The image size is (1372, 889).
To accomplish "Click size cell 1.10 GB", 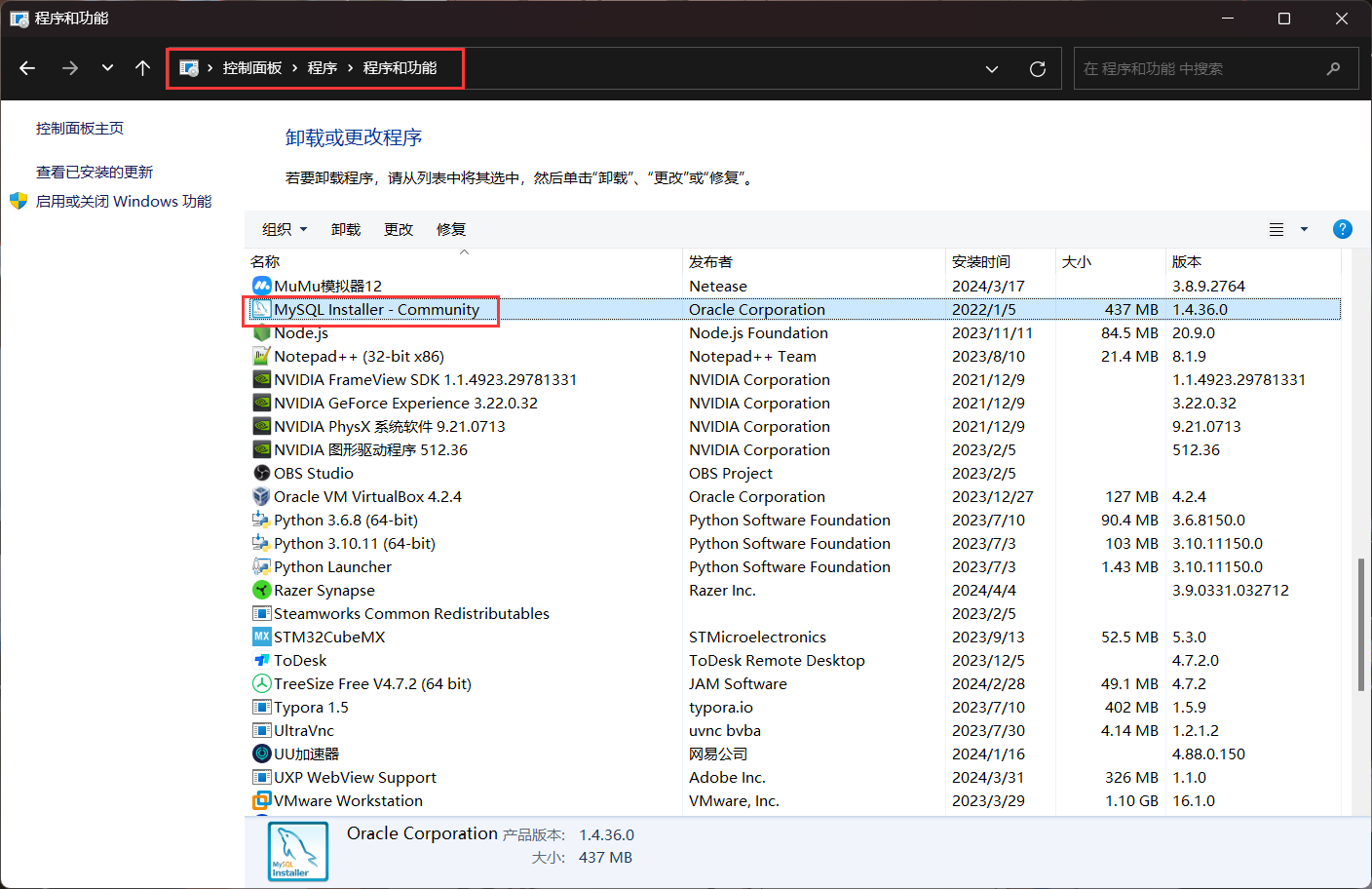I will pos(1132,801).
